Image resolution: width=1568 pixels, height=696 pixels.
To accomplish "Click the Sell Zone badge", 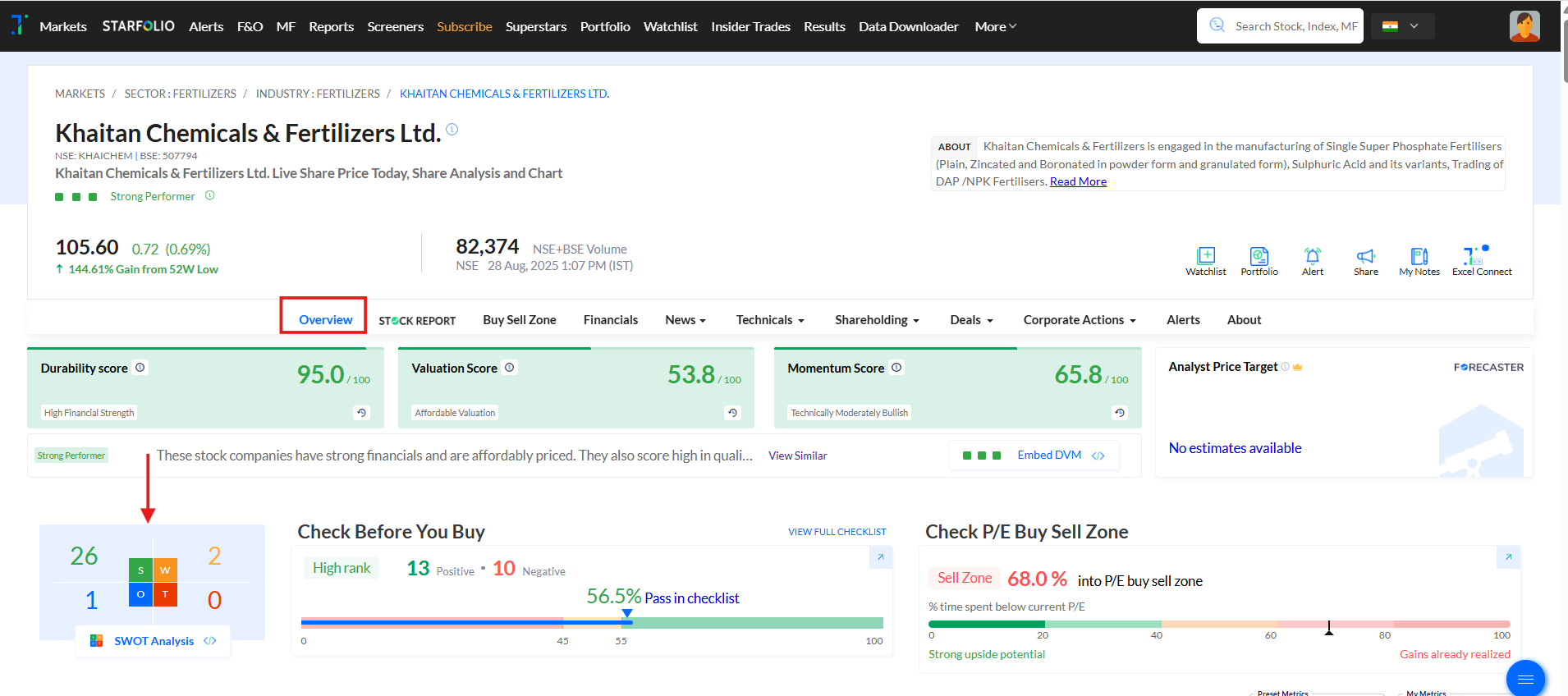I will click(965, 578).
